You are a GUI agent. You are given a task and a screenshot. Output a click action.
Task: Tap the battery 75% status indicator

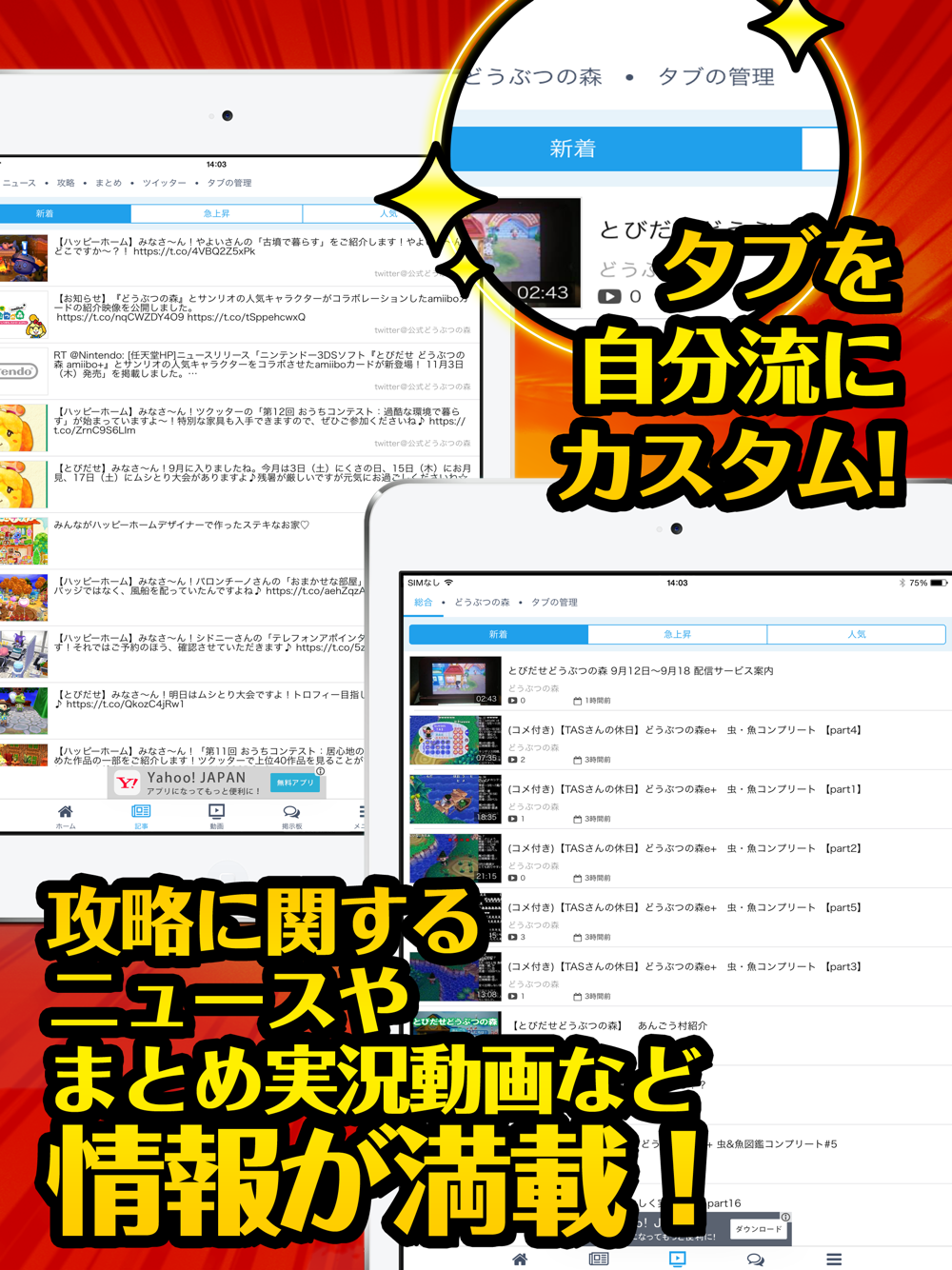(928, 583)
